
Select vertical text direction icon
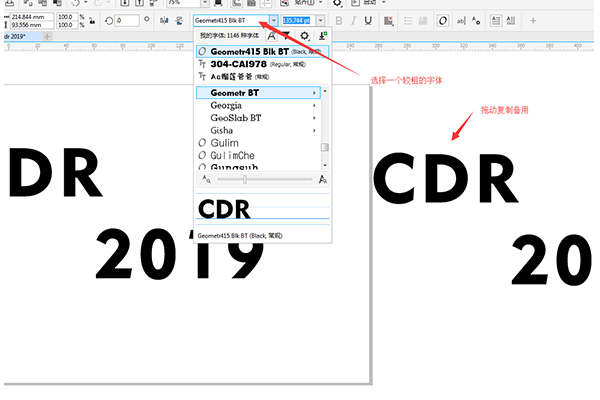[511, 21]
